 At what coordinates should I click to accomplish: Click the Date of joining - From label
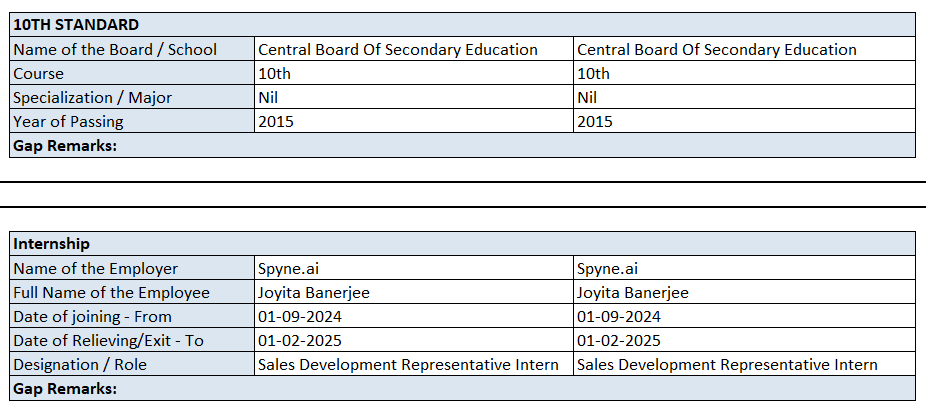click(x=93, y=316)
